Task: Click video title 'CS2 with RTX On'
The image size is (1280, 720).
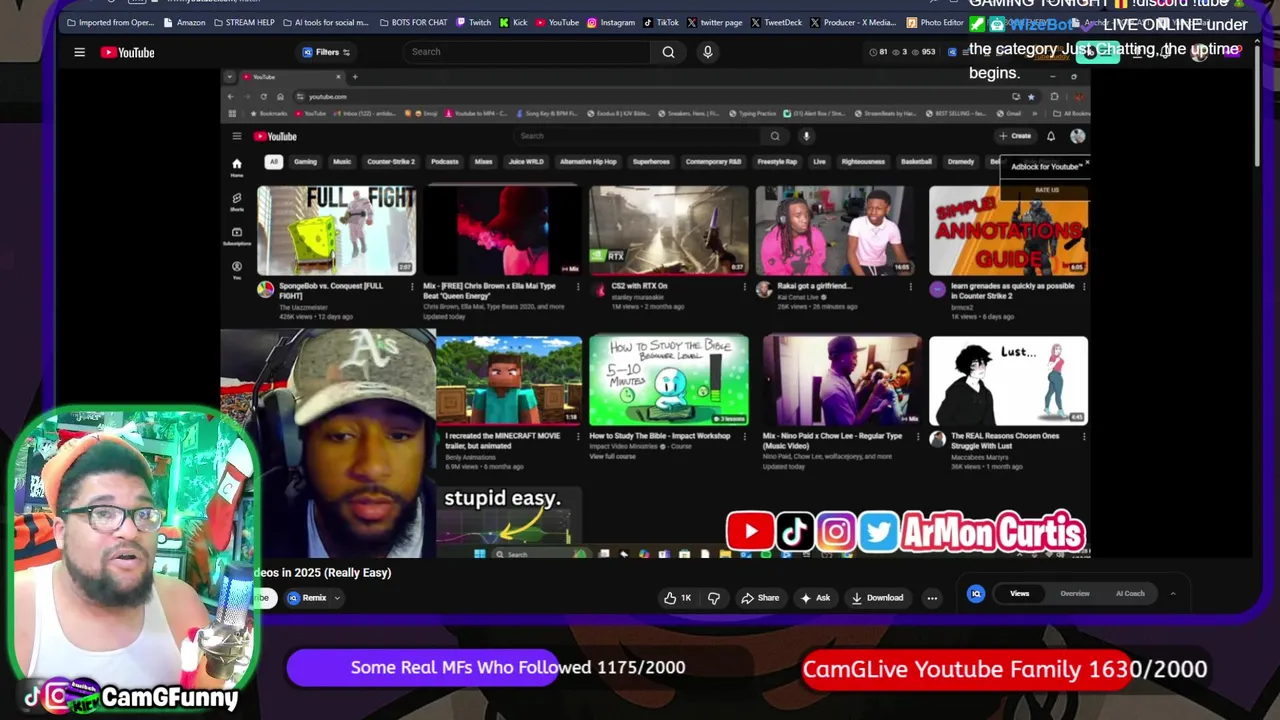Action: pos(640,286)
